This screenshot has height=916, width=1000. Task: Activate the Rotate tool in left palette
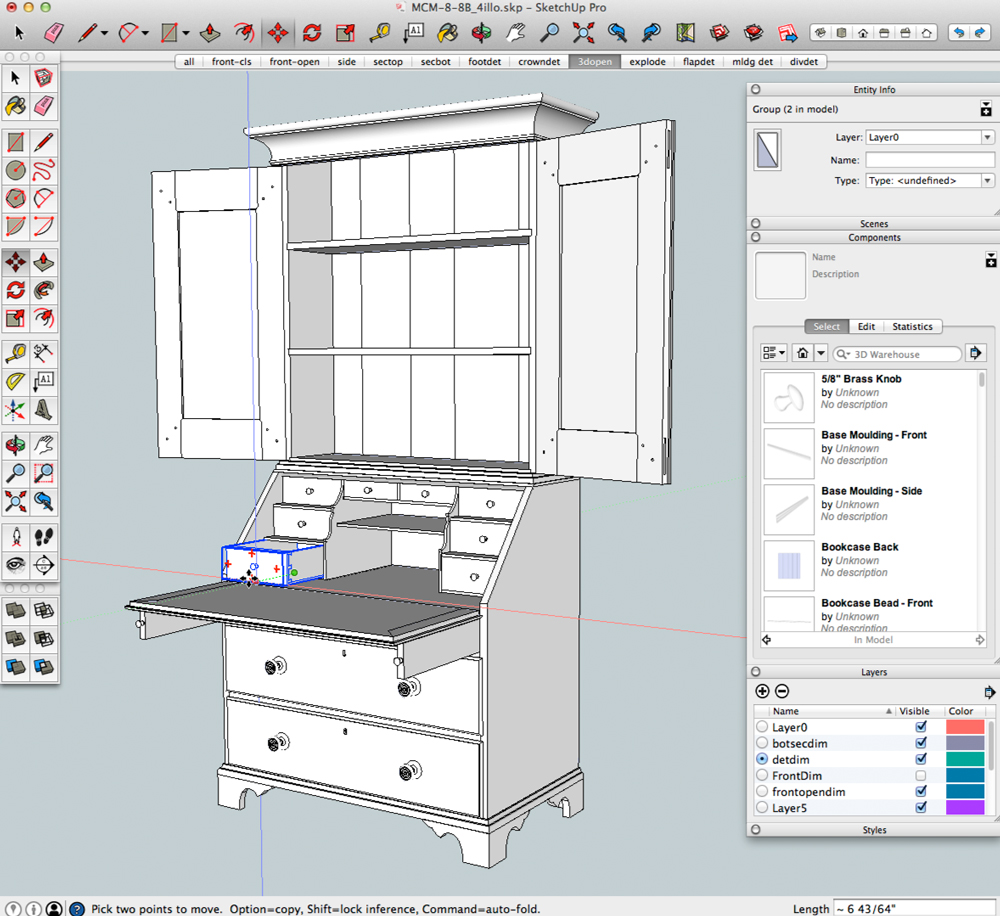16,290
